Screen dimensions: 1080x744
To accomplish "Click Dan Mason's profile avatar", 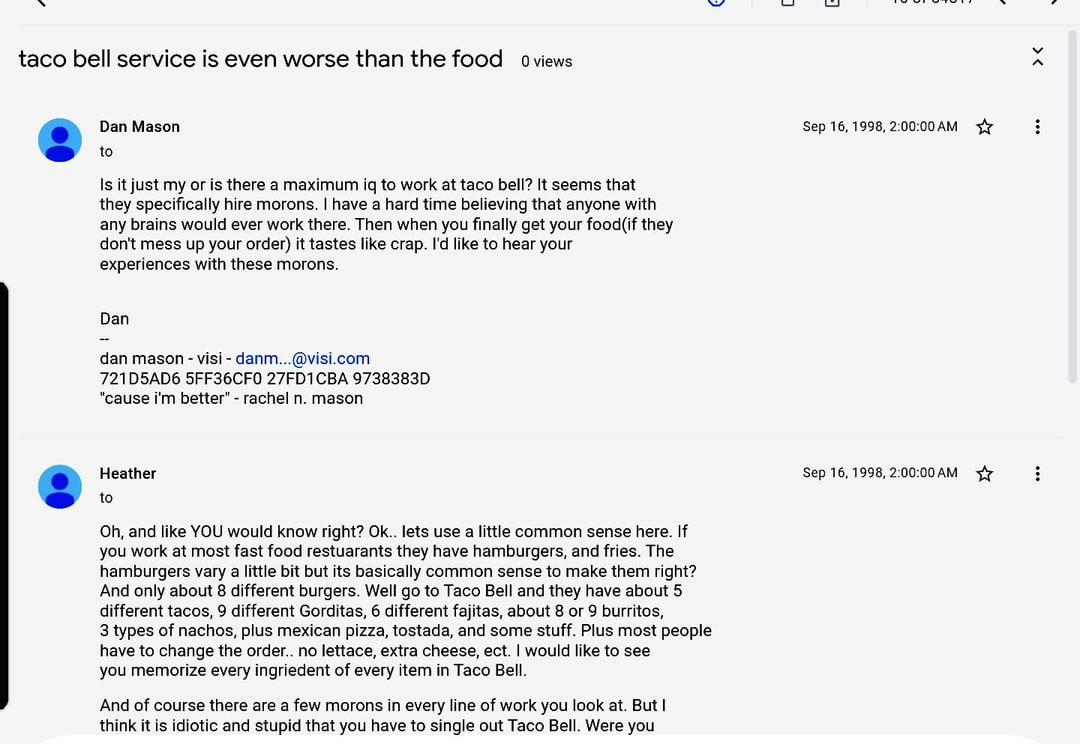I will coord(60,140).
